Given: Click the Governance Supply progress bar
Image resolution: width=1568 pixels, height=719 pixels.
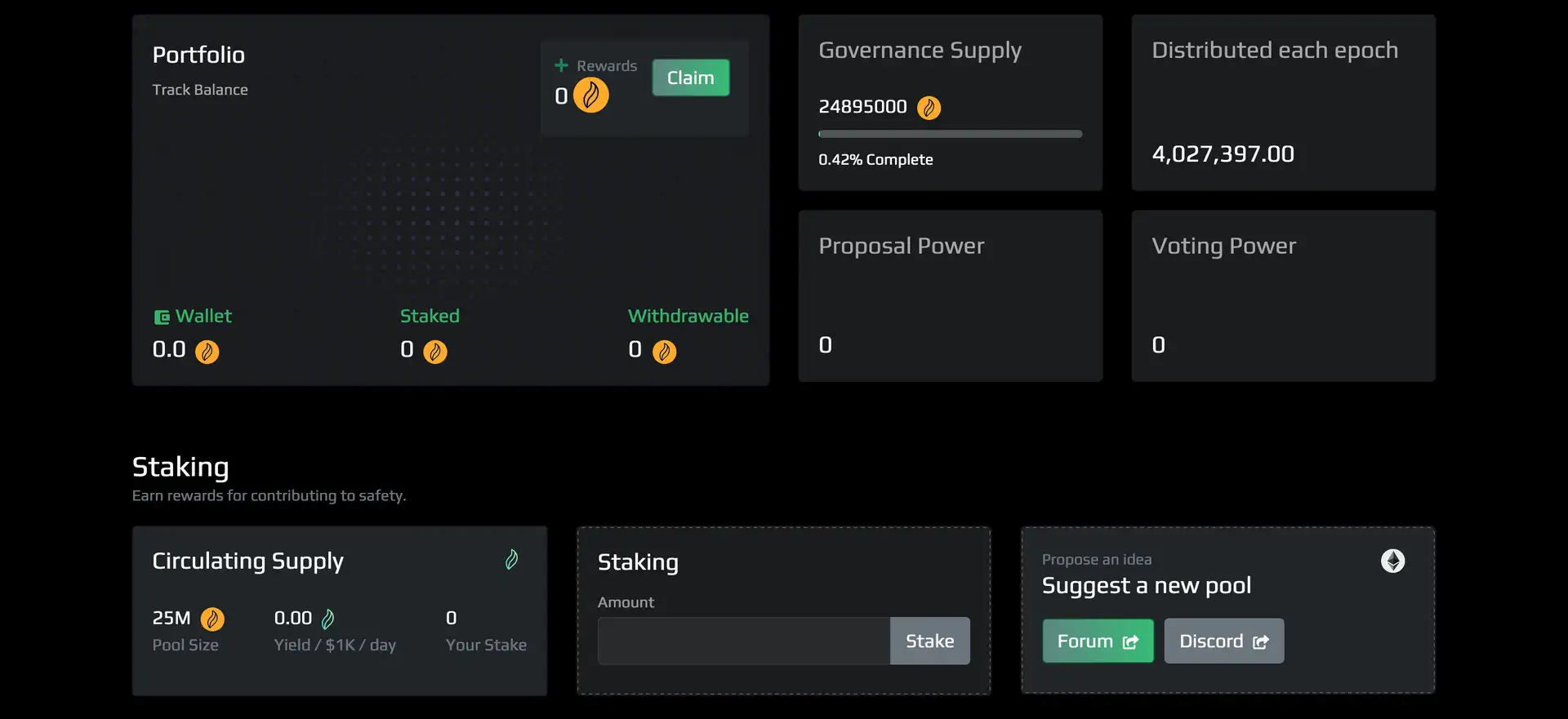Looking at the screenshot, I should [x=950, y=134].
